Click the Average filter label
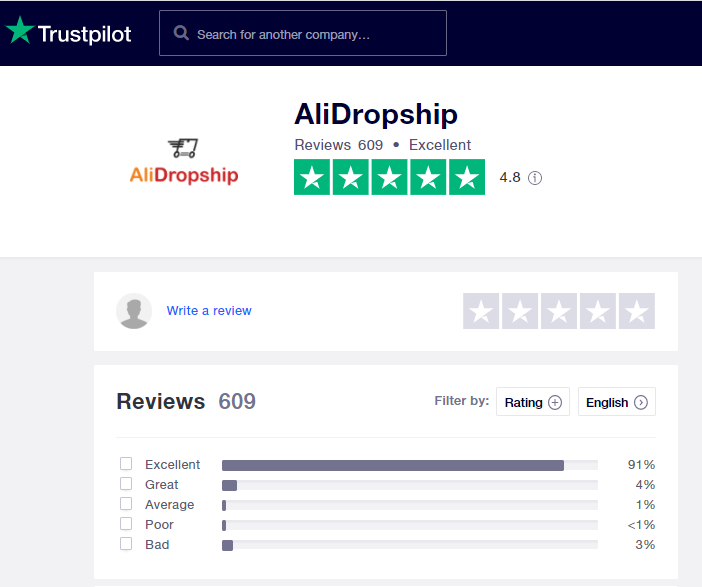The image size is (702, 587). pos(169,505)
